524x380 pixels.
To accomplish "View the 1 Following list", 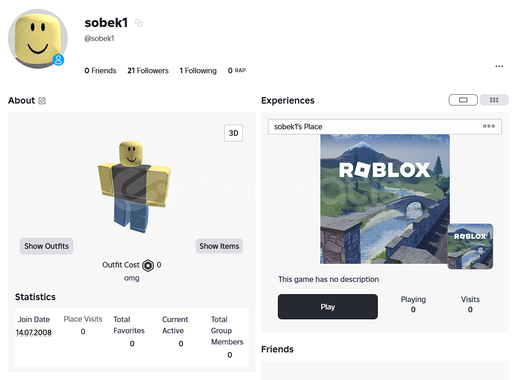I will (x=198, y=71).
